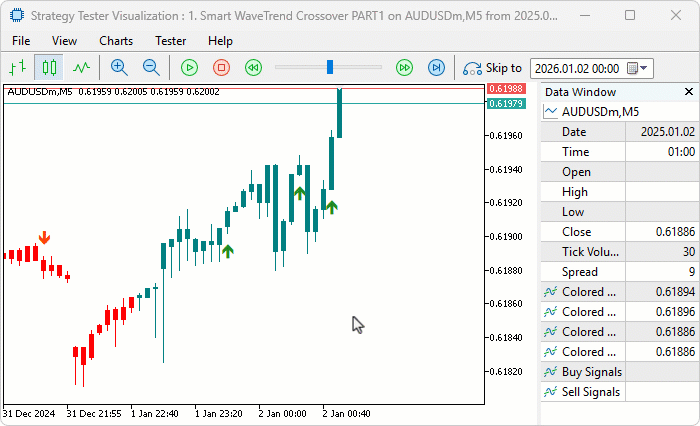Minimize the Strategy Tester window
The width and height of the screenshot is (700, 426).
(x=585, y=15)
